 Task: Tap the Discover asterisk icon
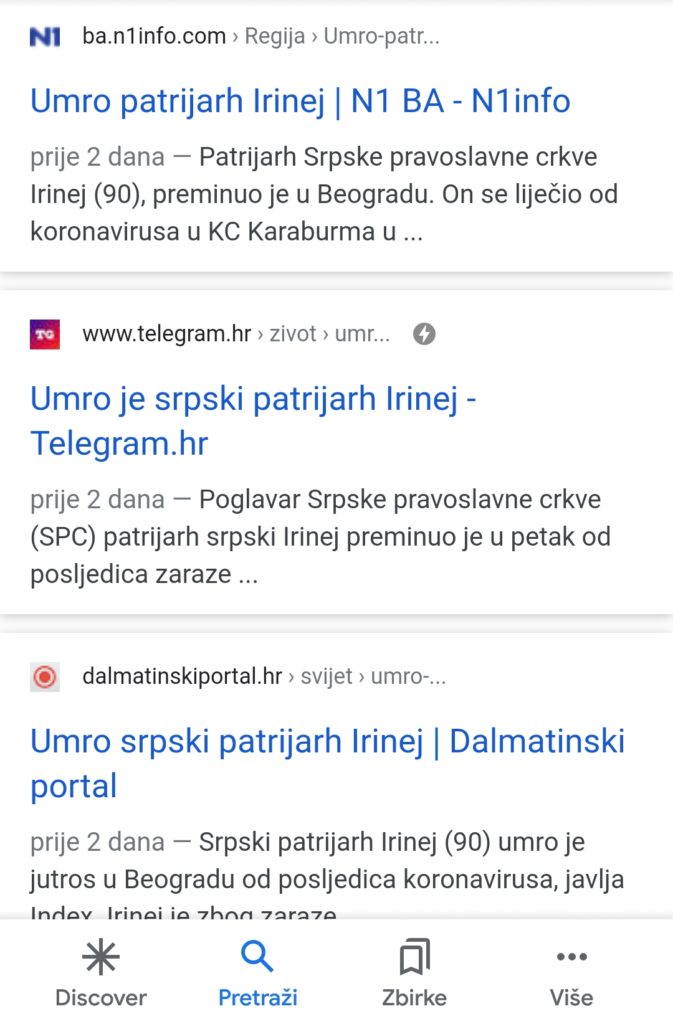pyautogui.click(x=100, y=958)
